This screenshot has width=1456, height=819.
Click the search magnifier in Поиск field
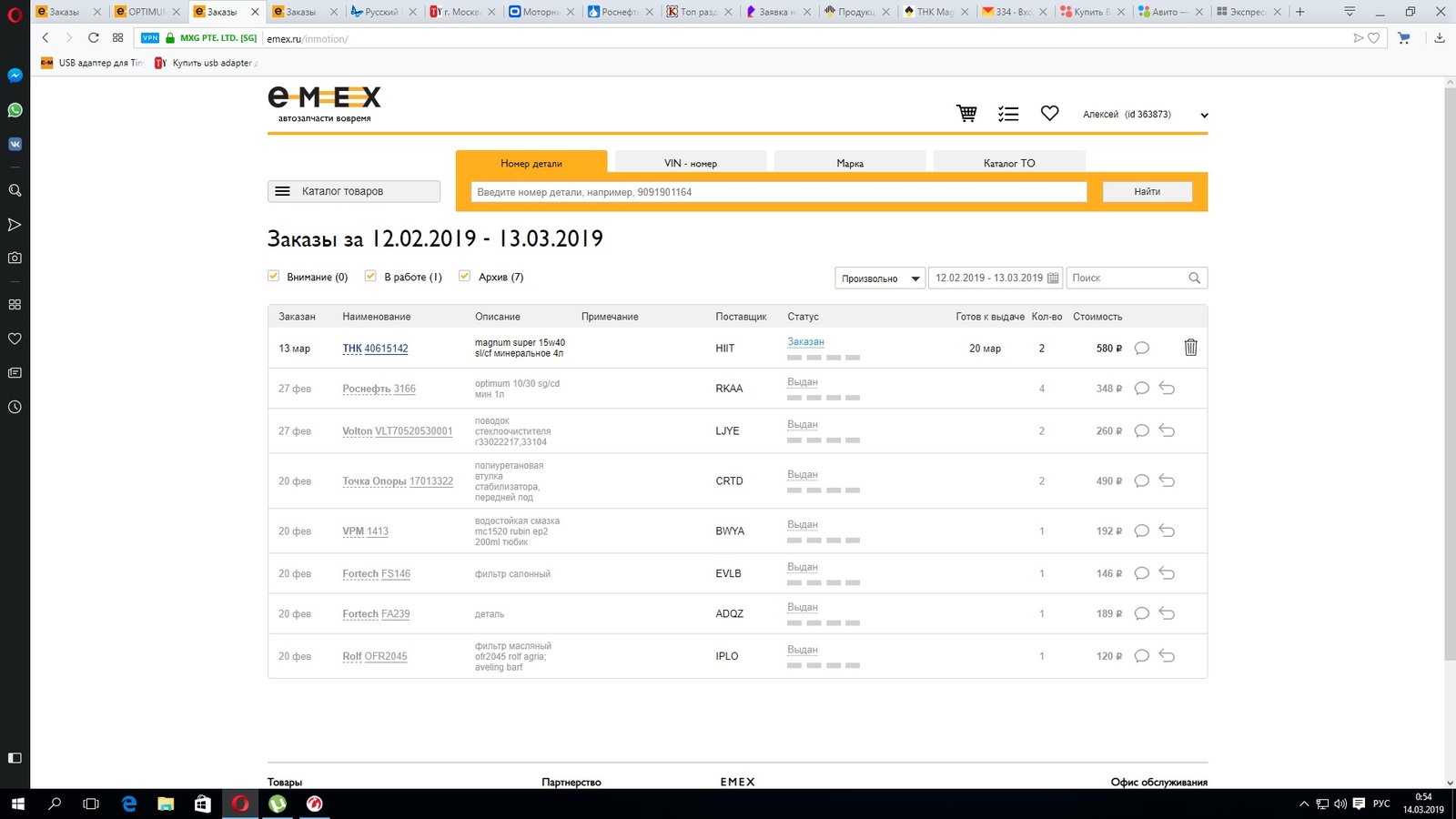click(x=1195, y=278)
